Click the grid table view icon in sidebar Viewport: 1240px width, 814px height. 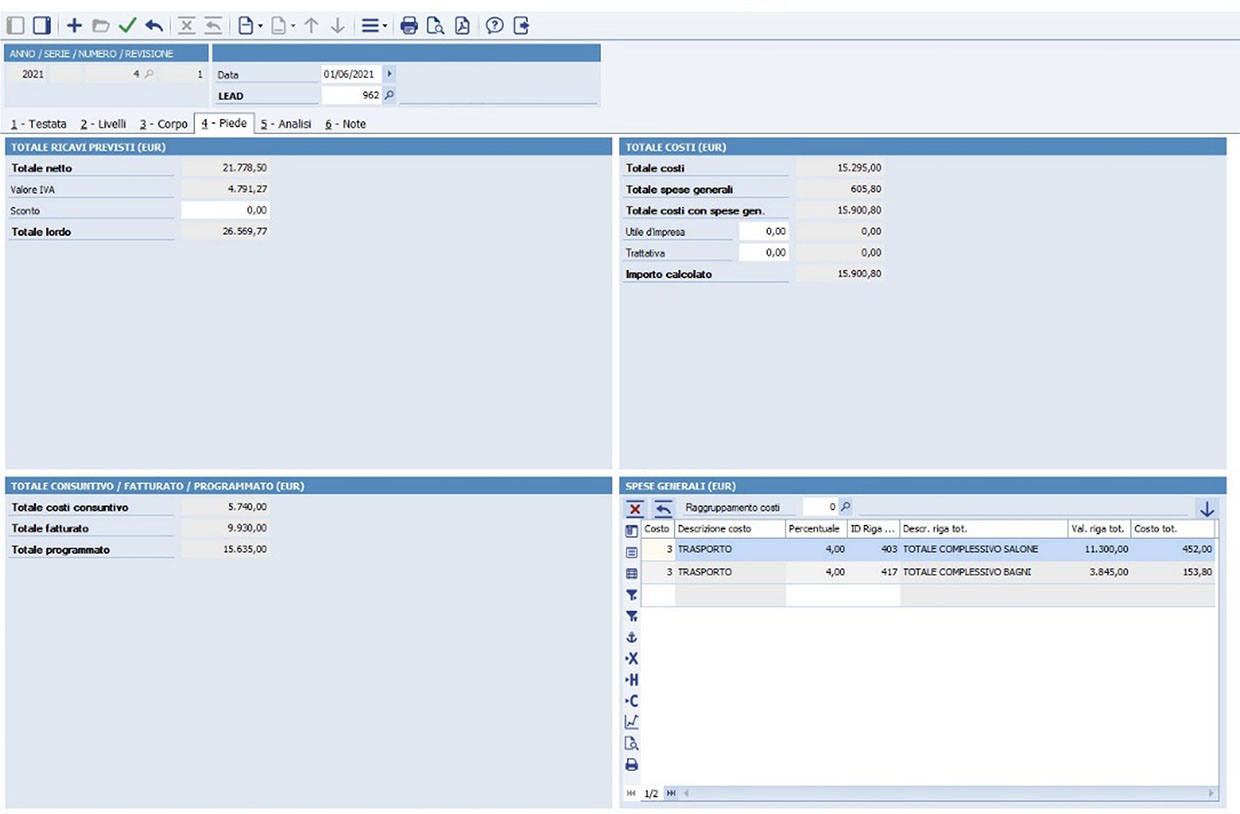click(631, 574)
